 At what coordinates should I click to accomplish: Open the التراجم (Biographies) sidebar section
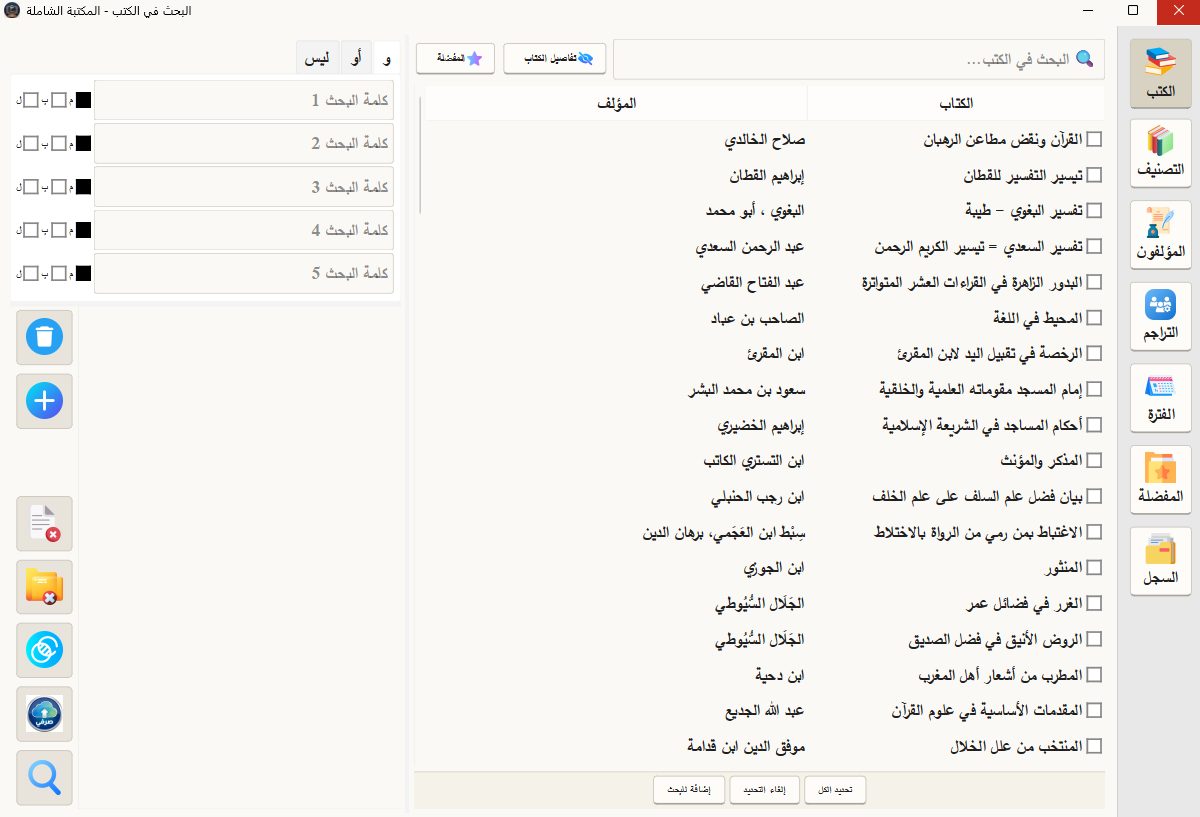coord(1160,317)
